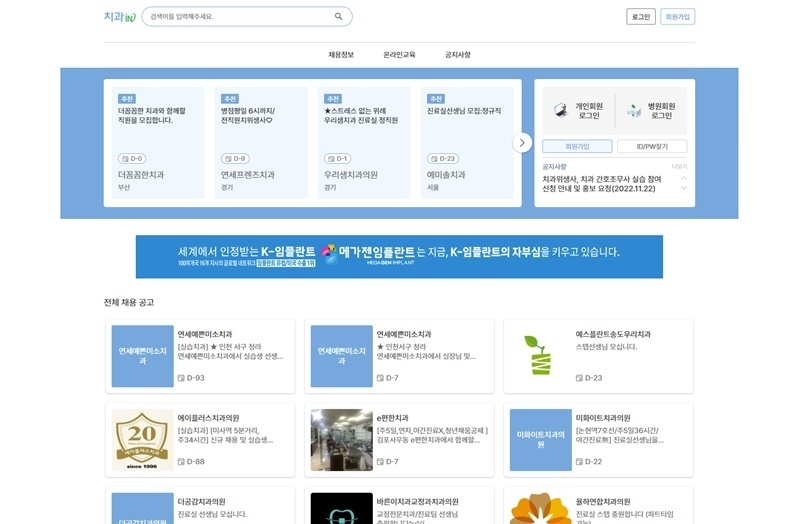Open the 채용정보 menu
Viewport: 790px width, 524px height.
(341, 54)
